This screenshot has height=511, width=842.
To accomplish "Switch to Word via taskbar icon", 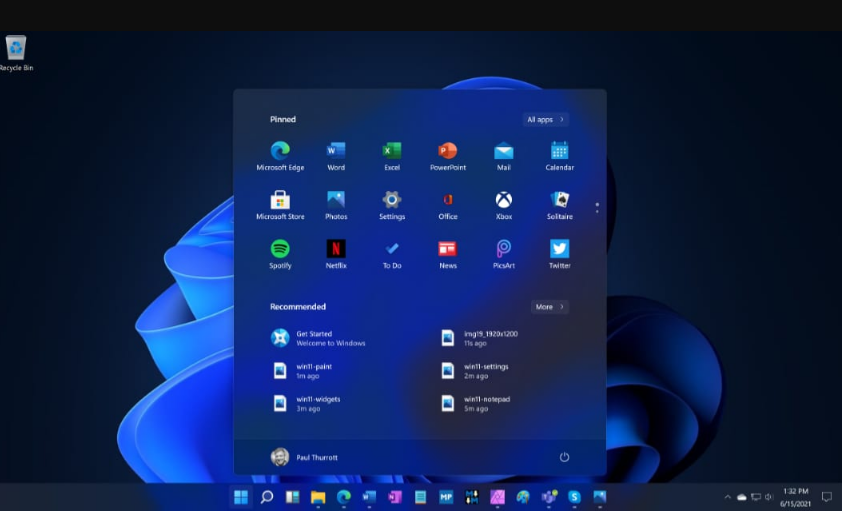I will pyautogui.click(x=369, y=497).
